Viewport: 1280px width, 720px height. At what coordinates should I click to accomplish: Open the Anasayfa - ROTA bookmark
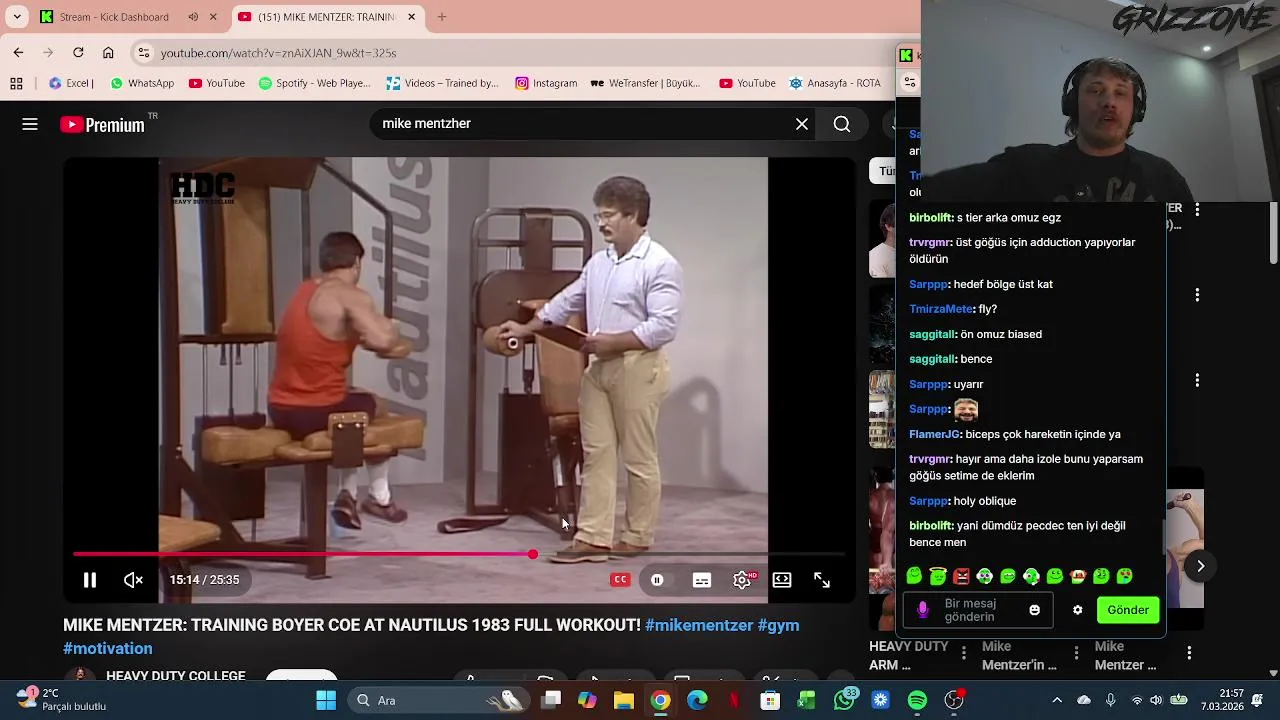point(835,83)
